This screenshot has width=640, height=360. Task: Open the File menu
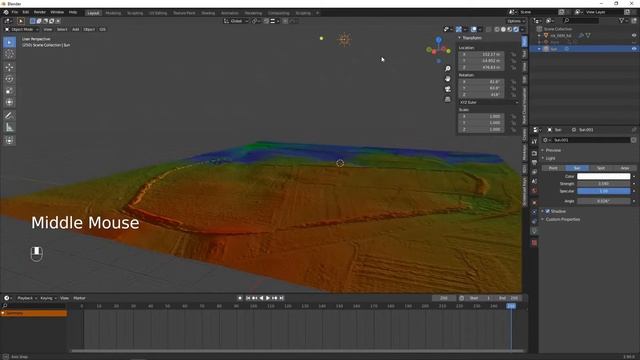(x=15, y=12)
